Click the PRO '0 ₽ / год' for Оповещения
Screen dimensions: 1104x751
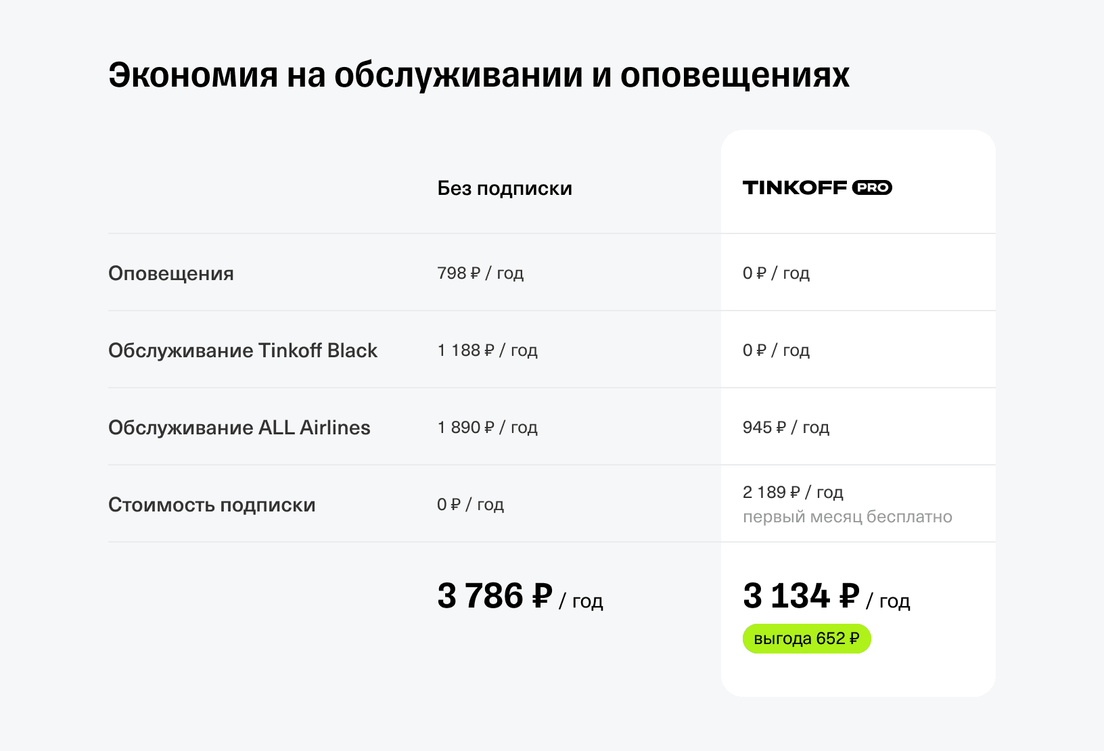click(x=776, y=273)
